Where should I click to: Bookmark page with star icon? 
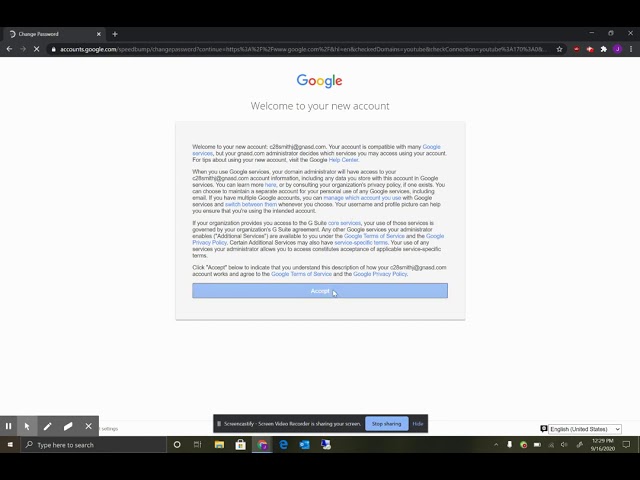point(559,49)
